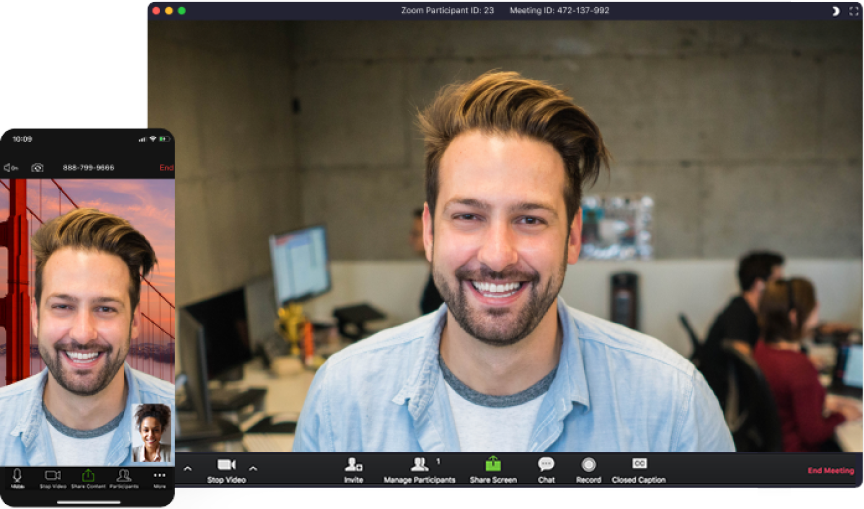The image size is (864, 509).
Task: Click the Zoom Participant ID: 23 text
Action: click(x=447, y=10)
